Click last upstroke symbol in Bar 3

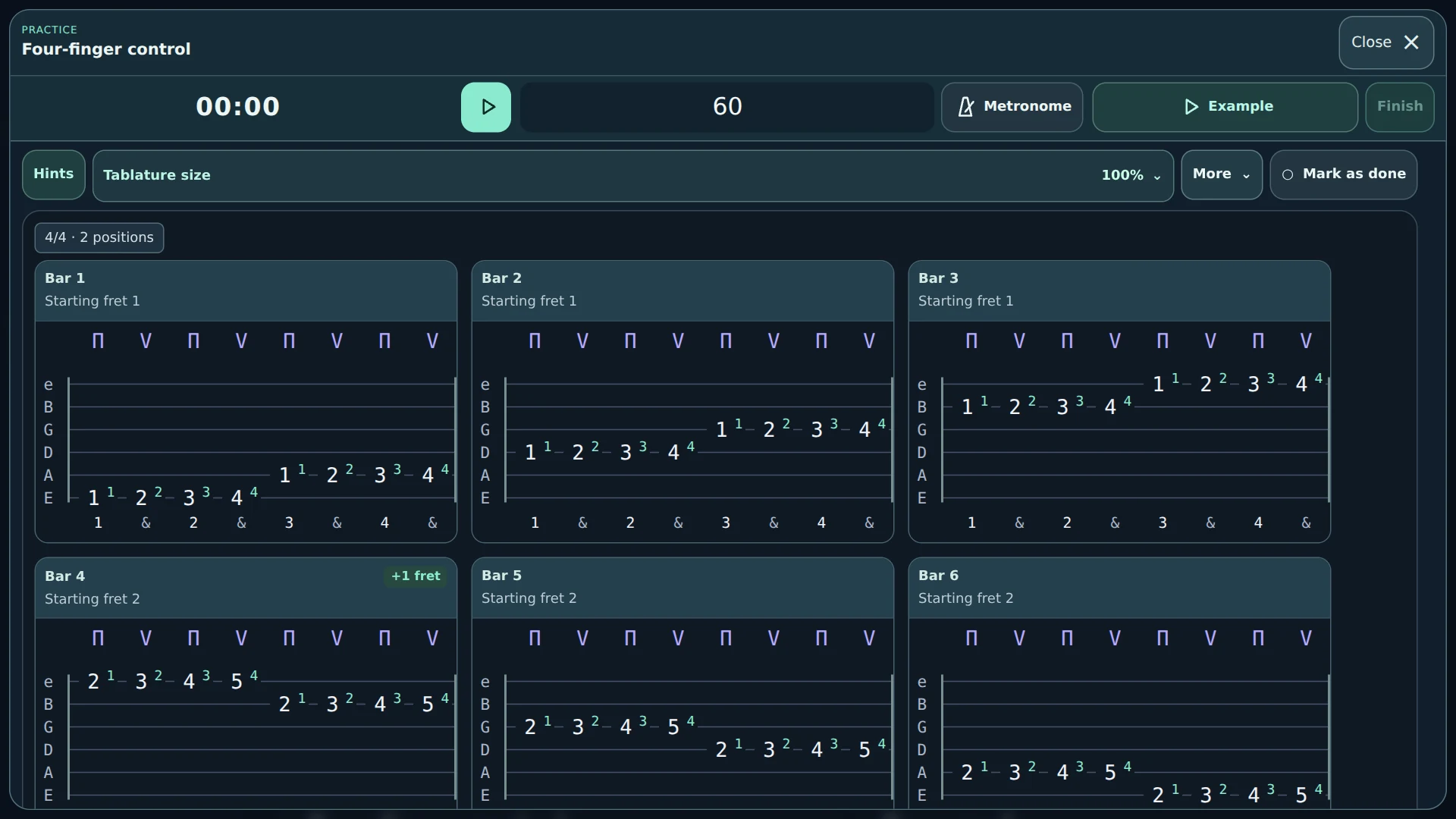point(1306,341)
